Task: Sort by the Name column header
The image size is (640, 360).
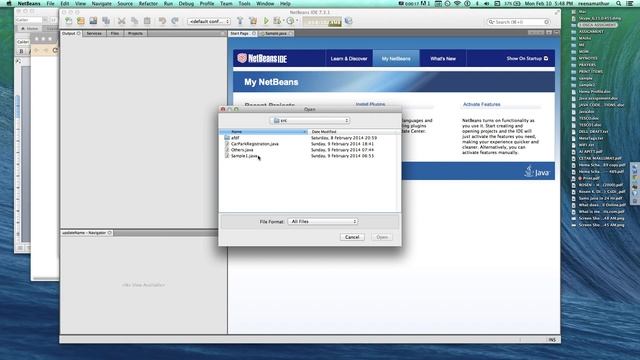Action: coord(264,132)
